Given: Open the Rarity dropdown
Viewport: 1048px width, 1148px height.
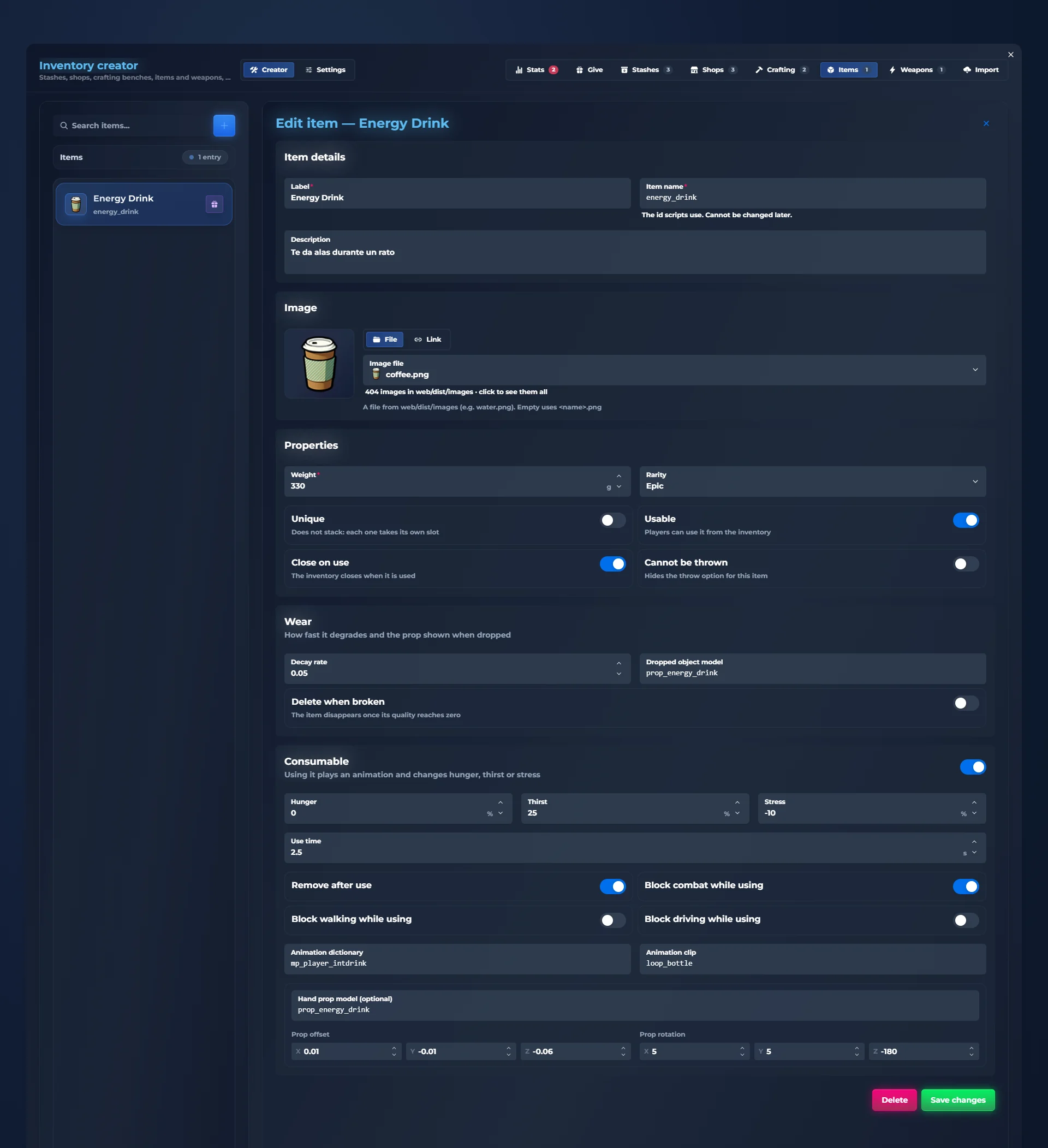Looking at the screenshot, I should click(x=812, y=481).
